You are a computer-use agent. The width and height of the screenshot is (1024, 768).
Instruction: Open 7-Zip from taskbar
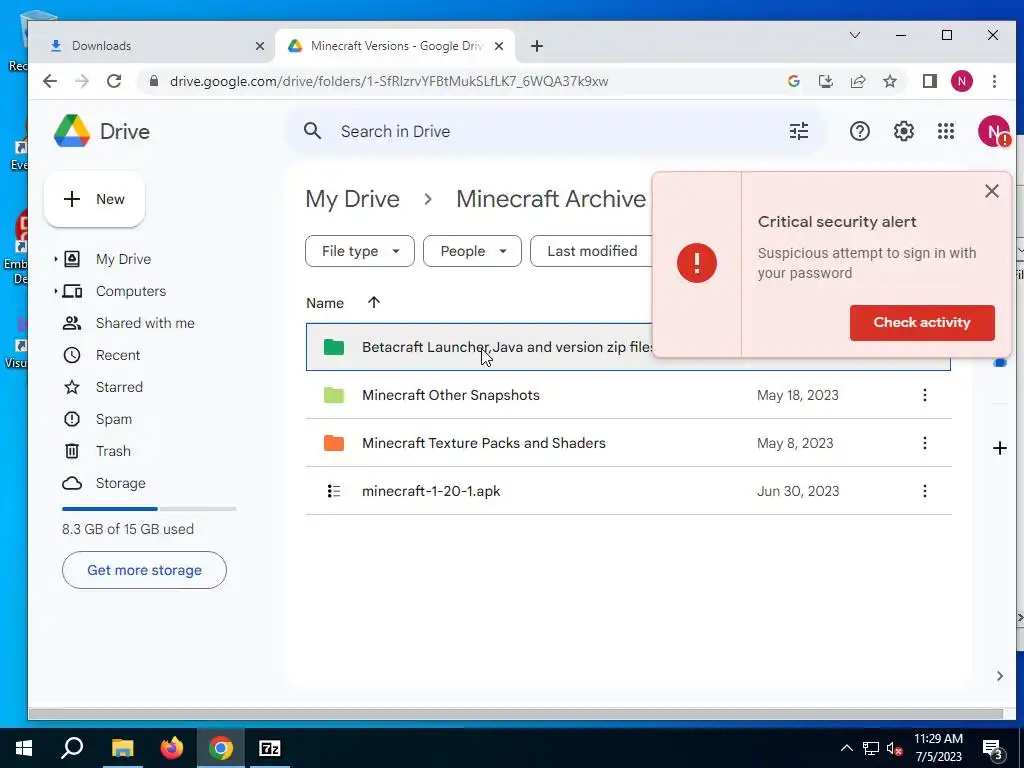click(x=269, y=748)
